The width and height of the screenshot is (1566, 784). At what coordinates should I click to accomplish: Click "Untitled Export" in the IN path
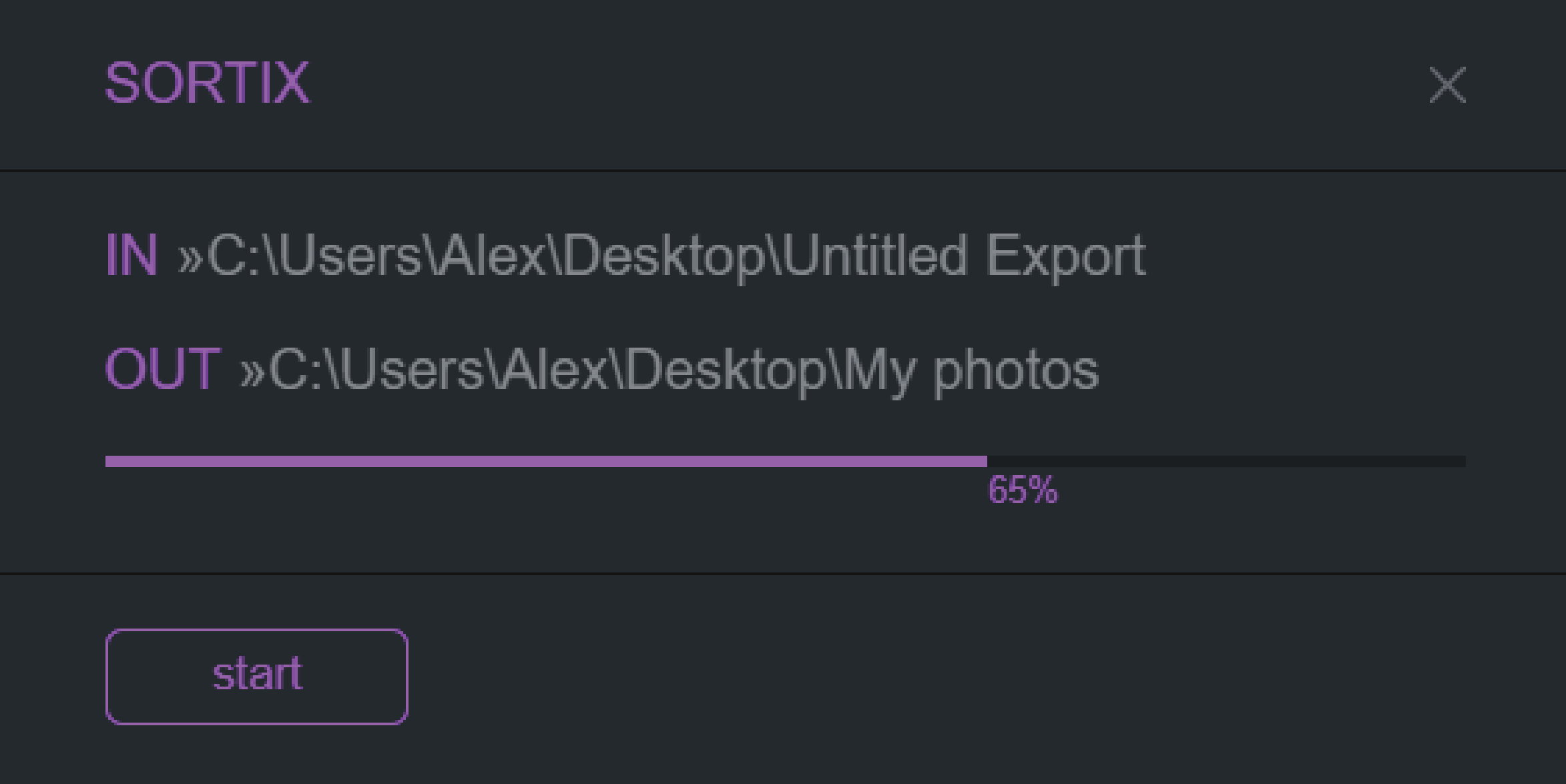(964, 256)
